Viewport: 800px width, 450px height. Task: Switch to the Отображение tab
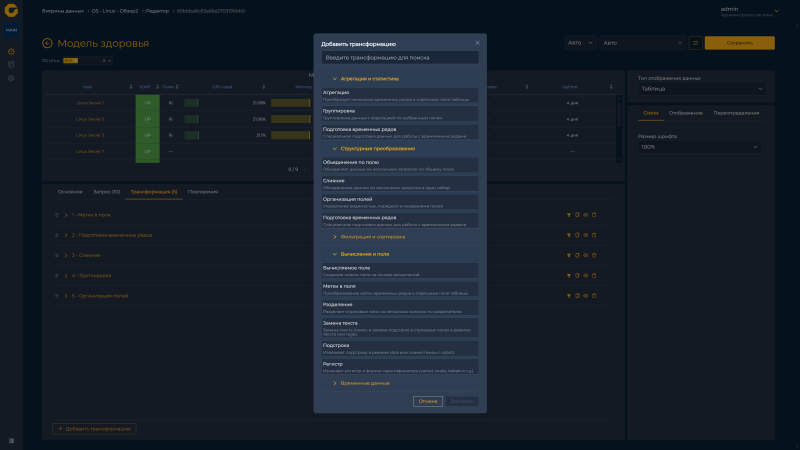click(685, 113)
